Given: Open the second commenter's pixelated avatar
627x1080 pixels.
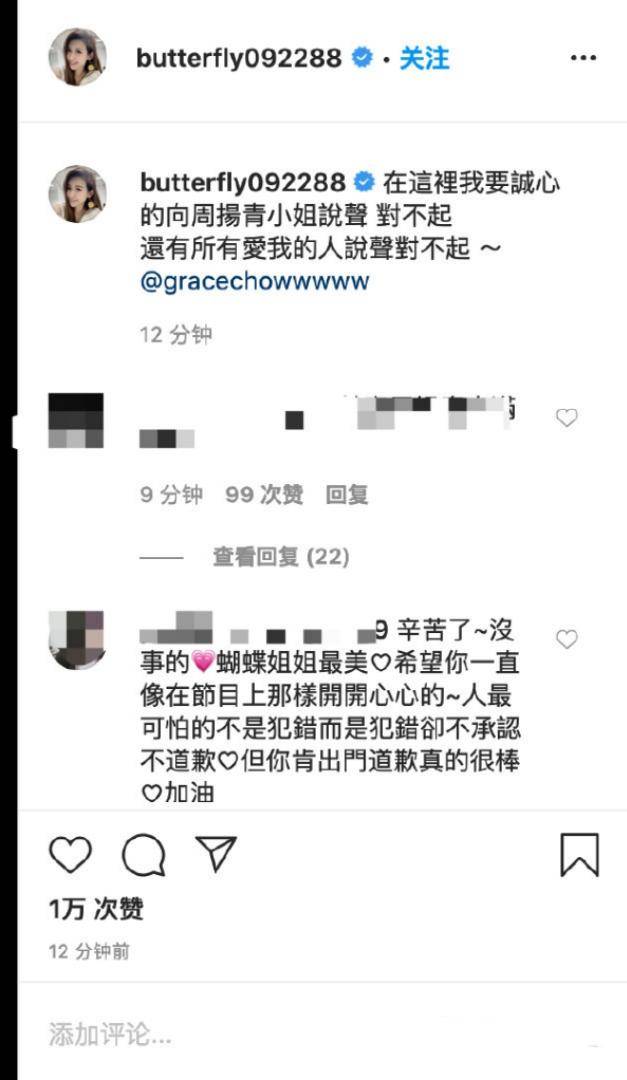Looking at the screenshot, I should (77, 639).
